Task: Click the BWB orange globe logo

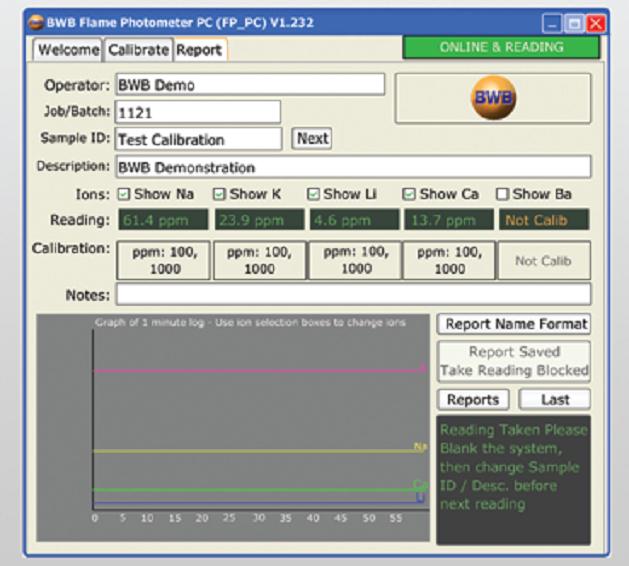Action: [x=493, y=98]
